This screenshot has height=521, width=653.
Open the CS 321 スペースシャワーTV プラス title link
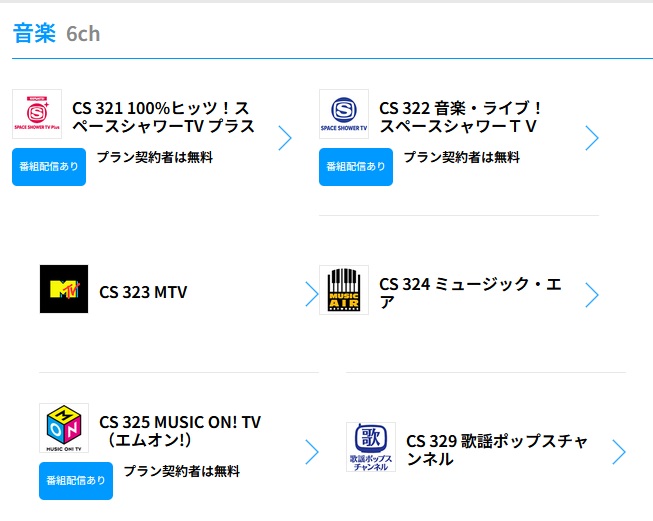[163, 117]
